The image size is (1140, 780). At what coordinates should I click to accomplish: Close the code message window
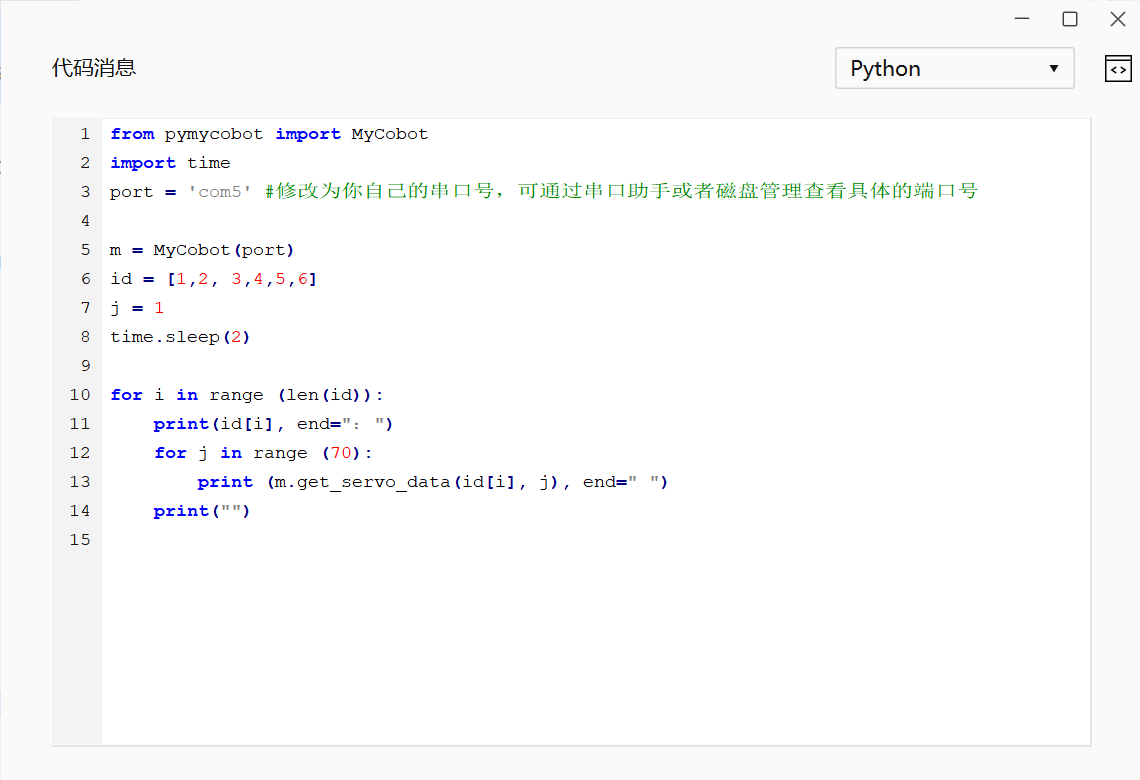coord(1117,19)
